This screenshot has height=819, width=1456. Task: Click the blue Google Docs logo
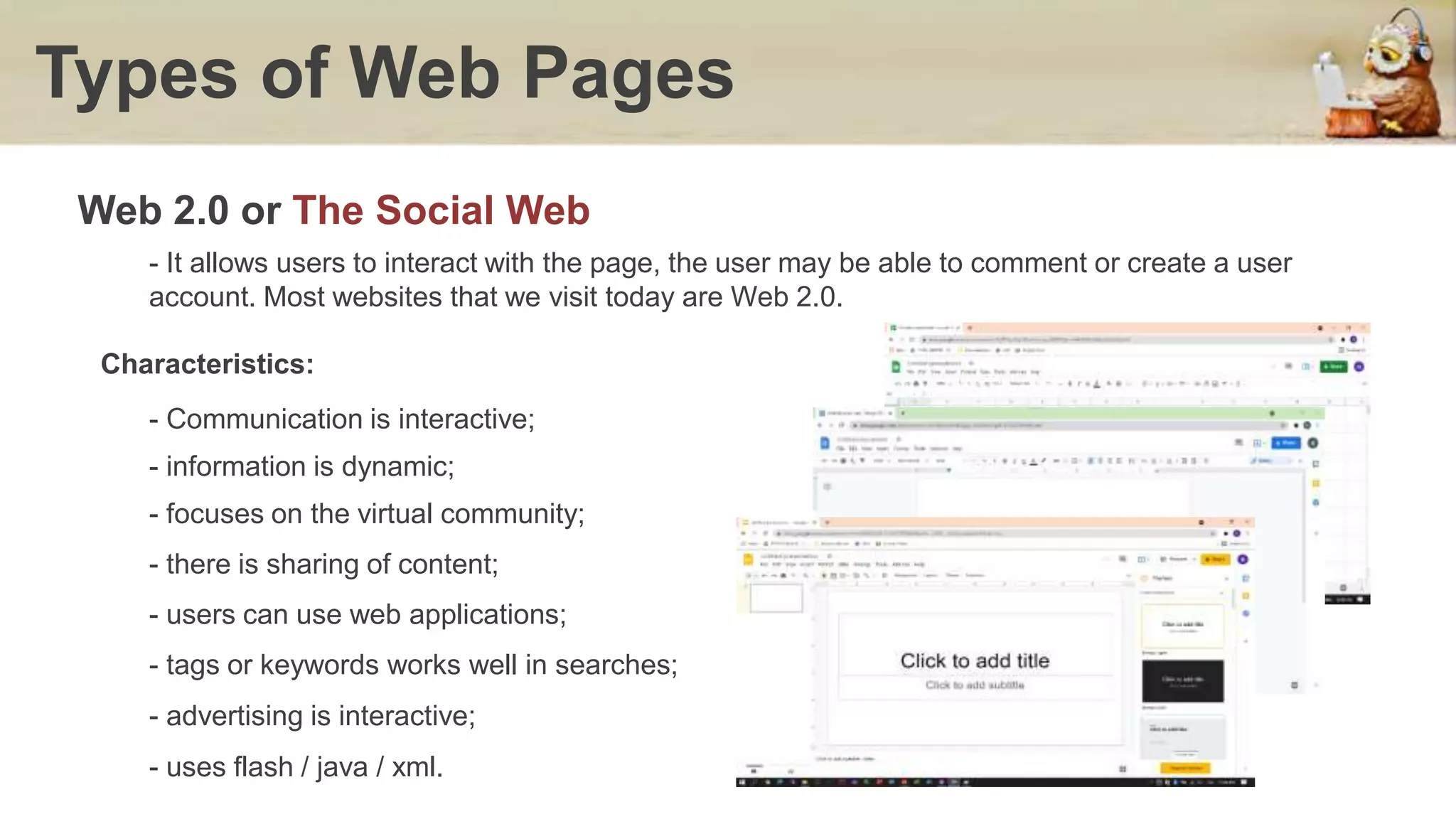(825, 443)
